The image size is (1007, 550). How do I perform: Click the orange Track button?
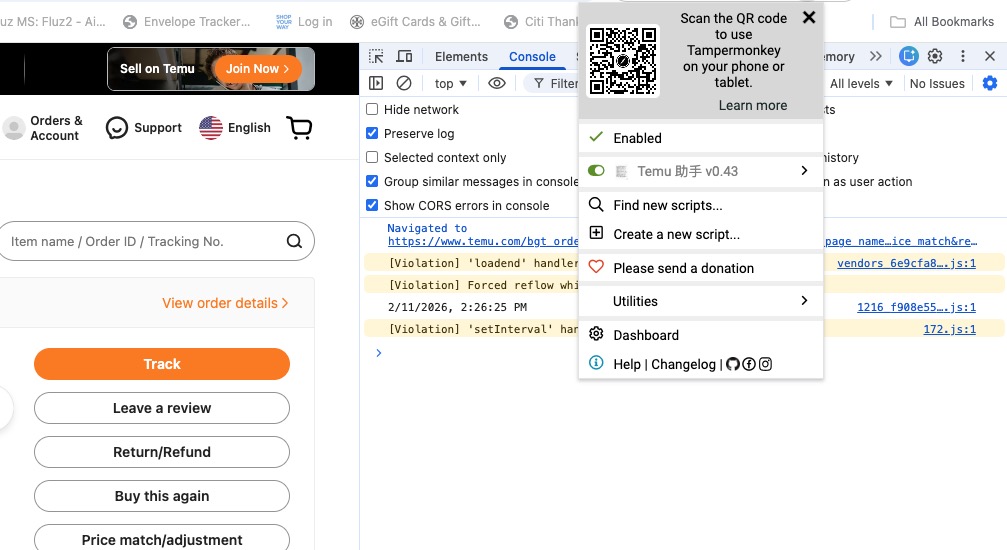[162, 364]
